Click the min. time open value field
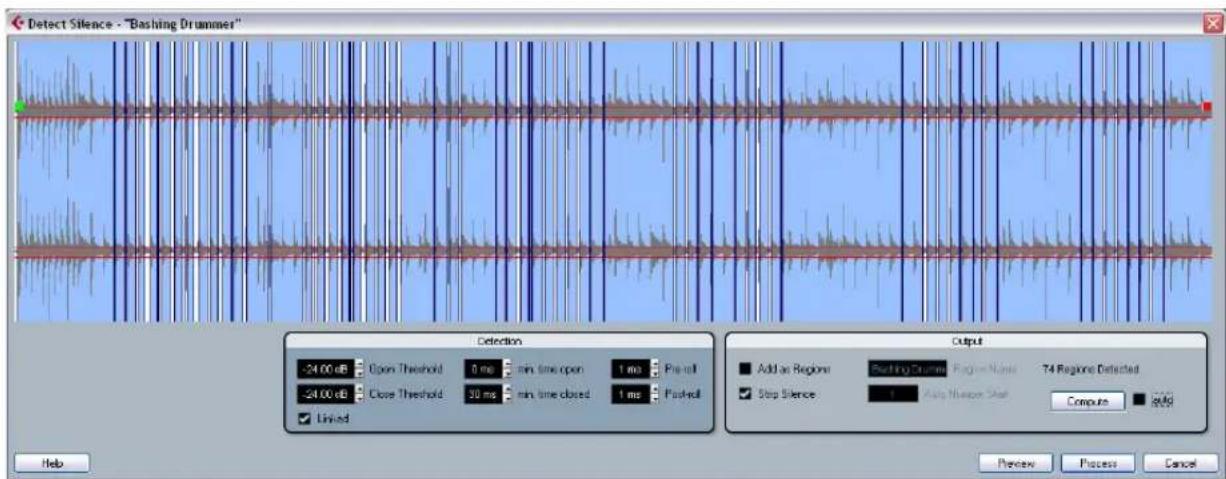1226x479 pixels. [481, 369]
